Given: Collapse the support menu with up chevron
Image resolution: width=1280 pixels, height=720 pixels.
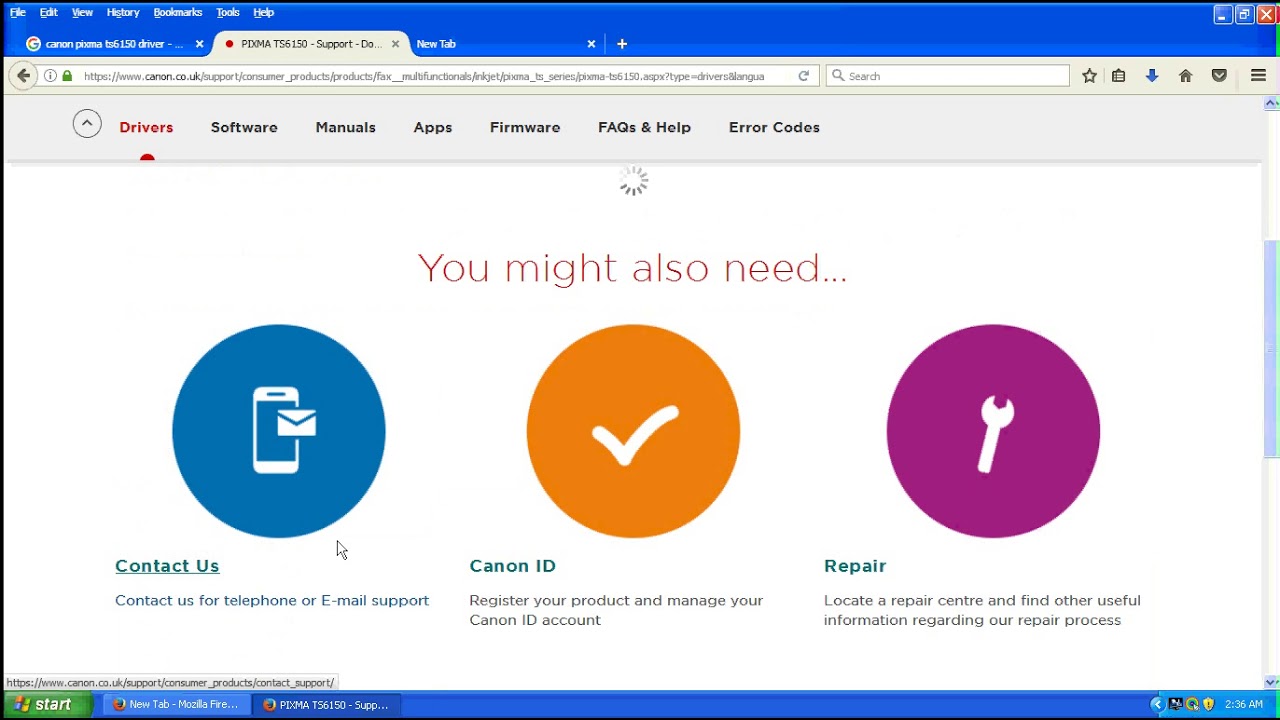Looking at the screenshot, I should coord(87,124).
